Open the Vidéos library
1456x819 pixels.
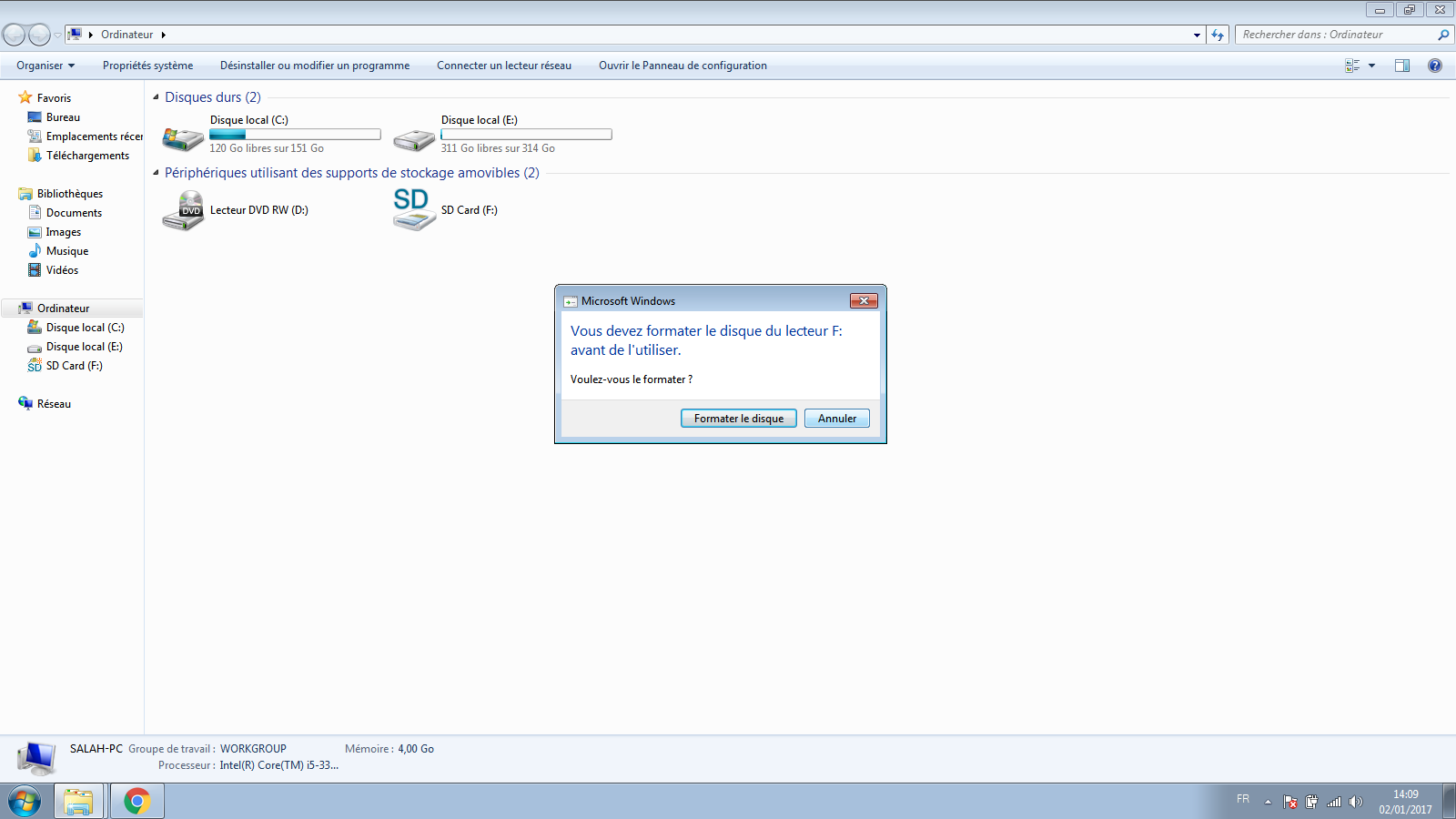click(62, 270)
